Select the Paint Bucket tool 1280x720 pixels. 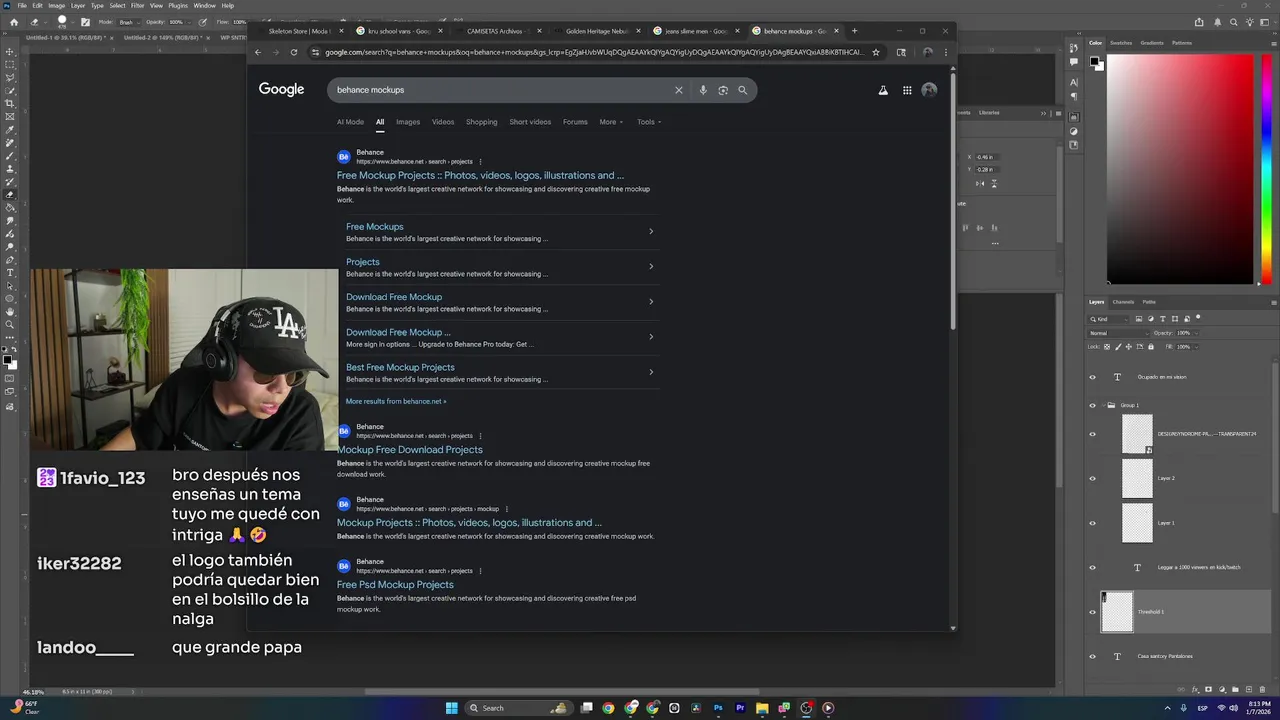[10, 209]
